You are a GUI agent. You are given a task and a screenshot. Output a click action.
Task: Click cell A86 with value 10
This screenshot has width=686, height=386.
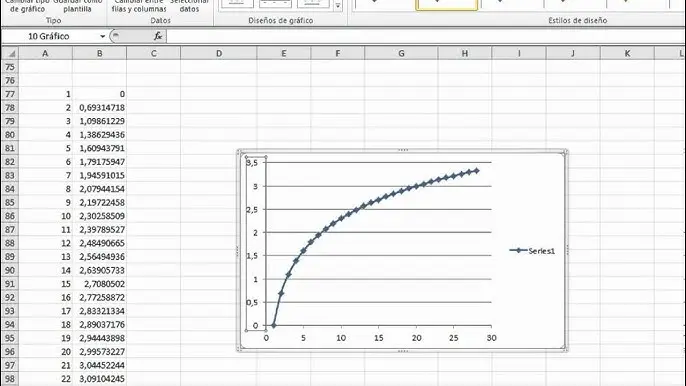45,216
